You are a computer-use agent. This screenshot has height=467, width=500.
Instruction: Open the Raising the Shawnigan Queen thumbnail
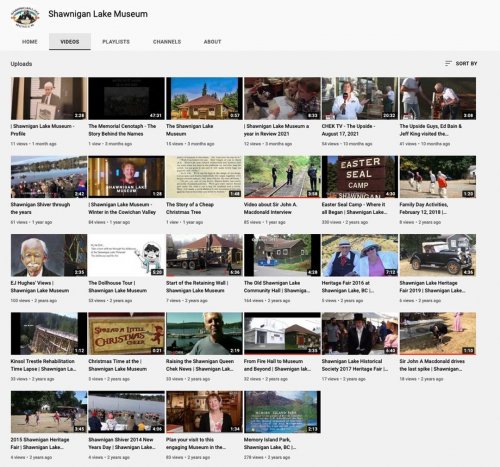(x=204, y=333)
